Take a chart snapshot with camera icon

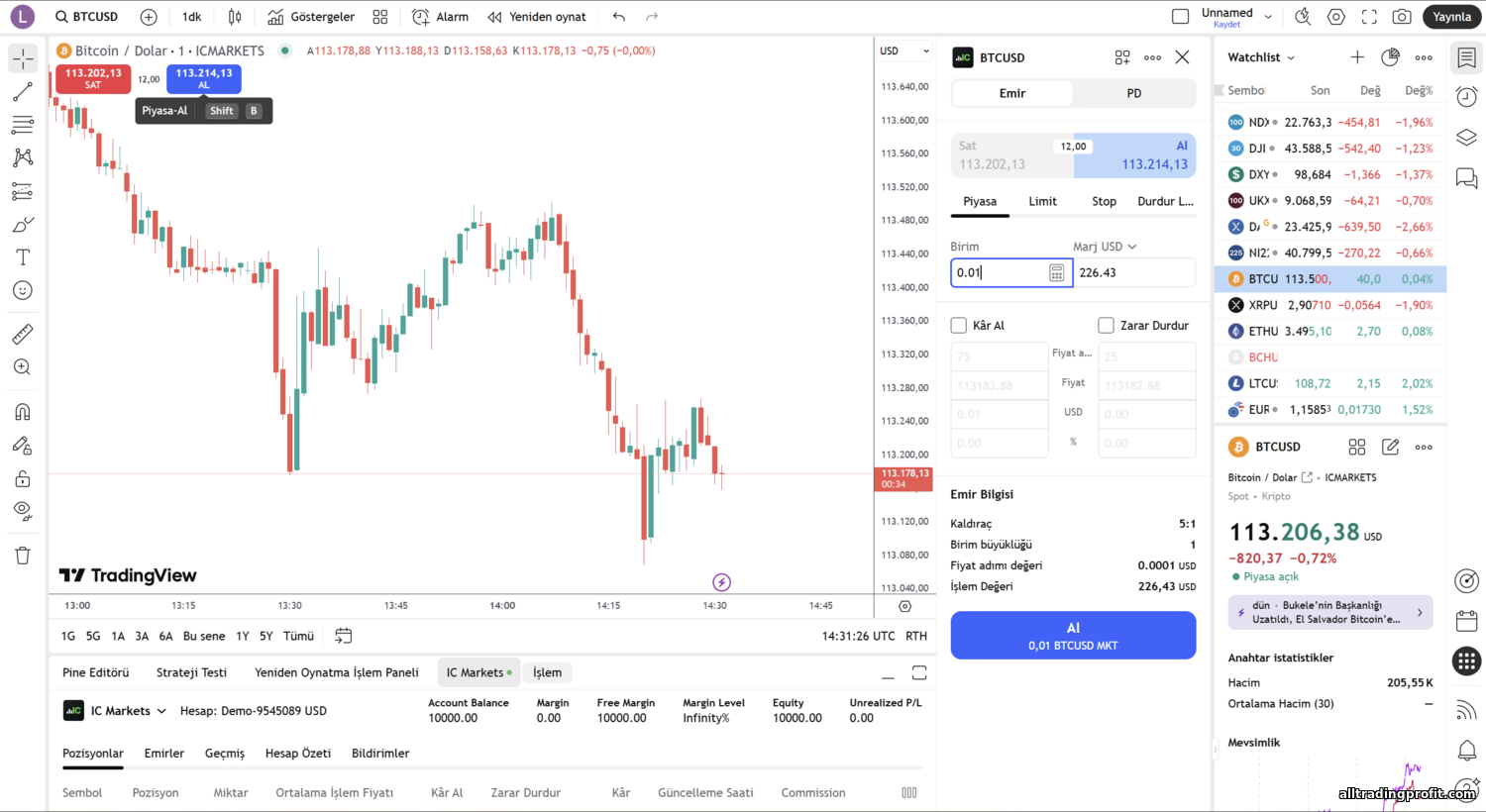click(1402, 17)
